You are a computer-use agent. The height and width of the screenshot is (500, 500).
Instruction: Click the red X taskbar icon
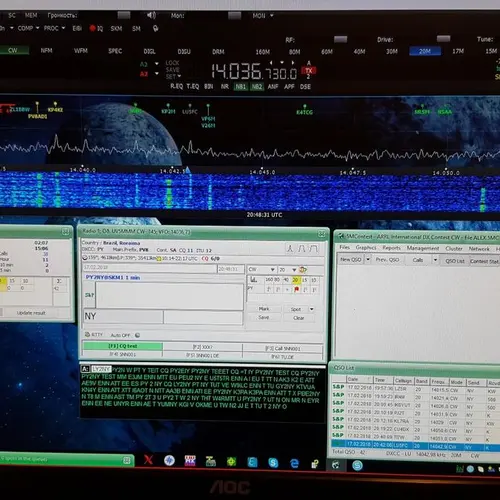149,460
